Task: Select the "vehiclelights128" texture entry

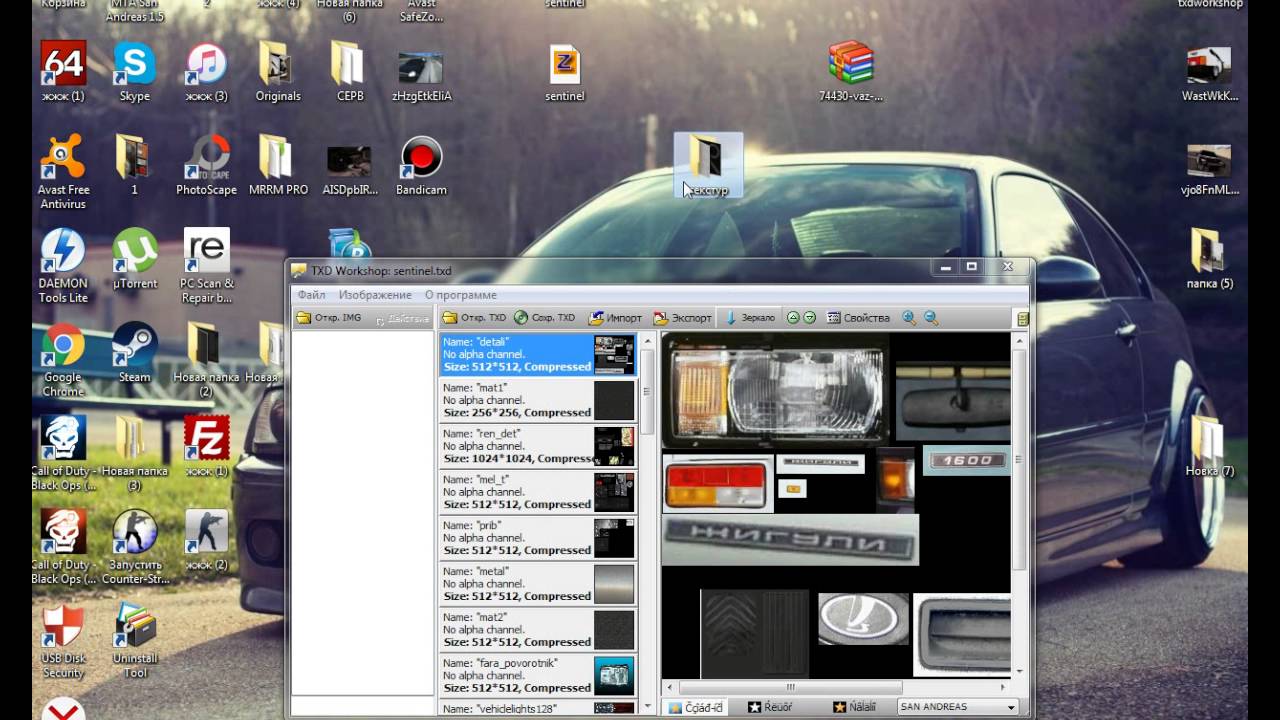Action: pos(538,708)
